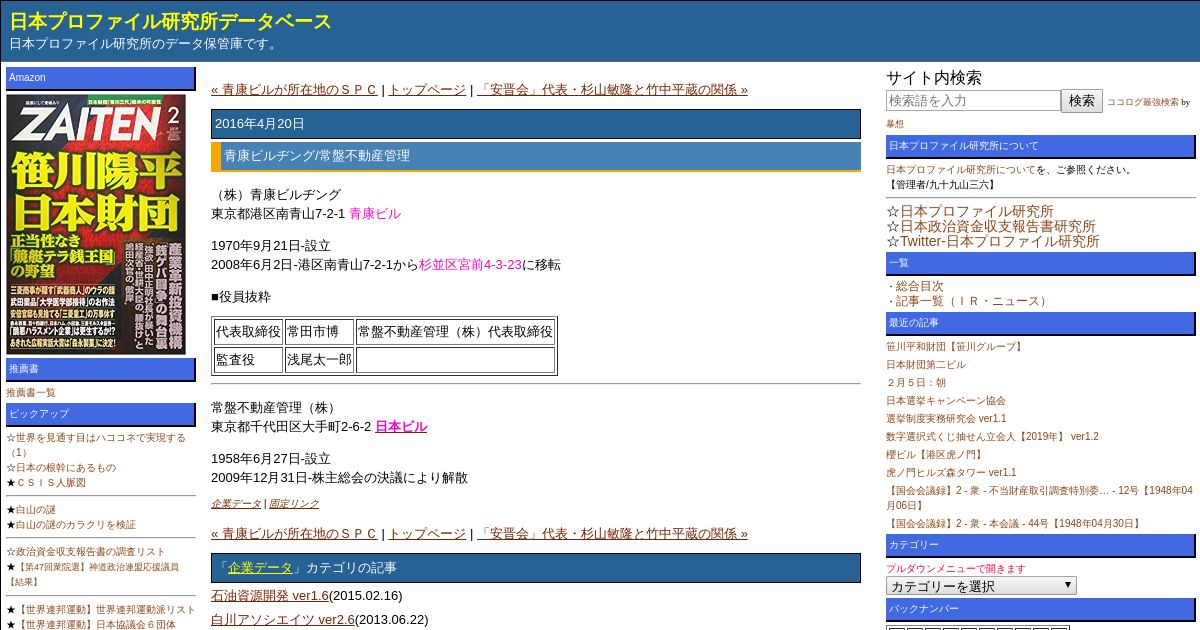Open 白川アソシエイツ ver2.6 article
The image size is (1200, 630).
point(283,619)
